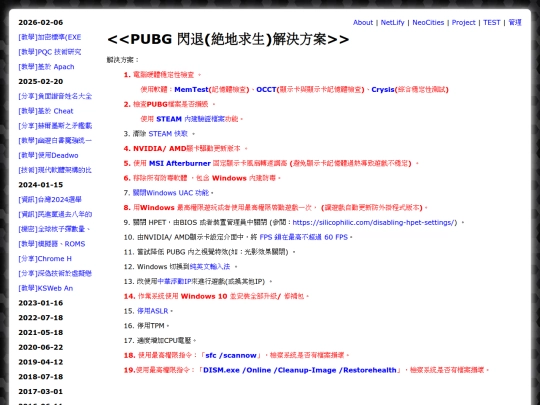Expand the 2020-06-22 date section
Viewport: 540px width, 405px height.
pos(41,347)
